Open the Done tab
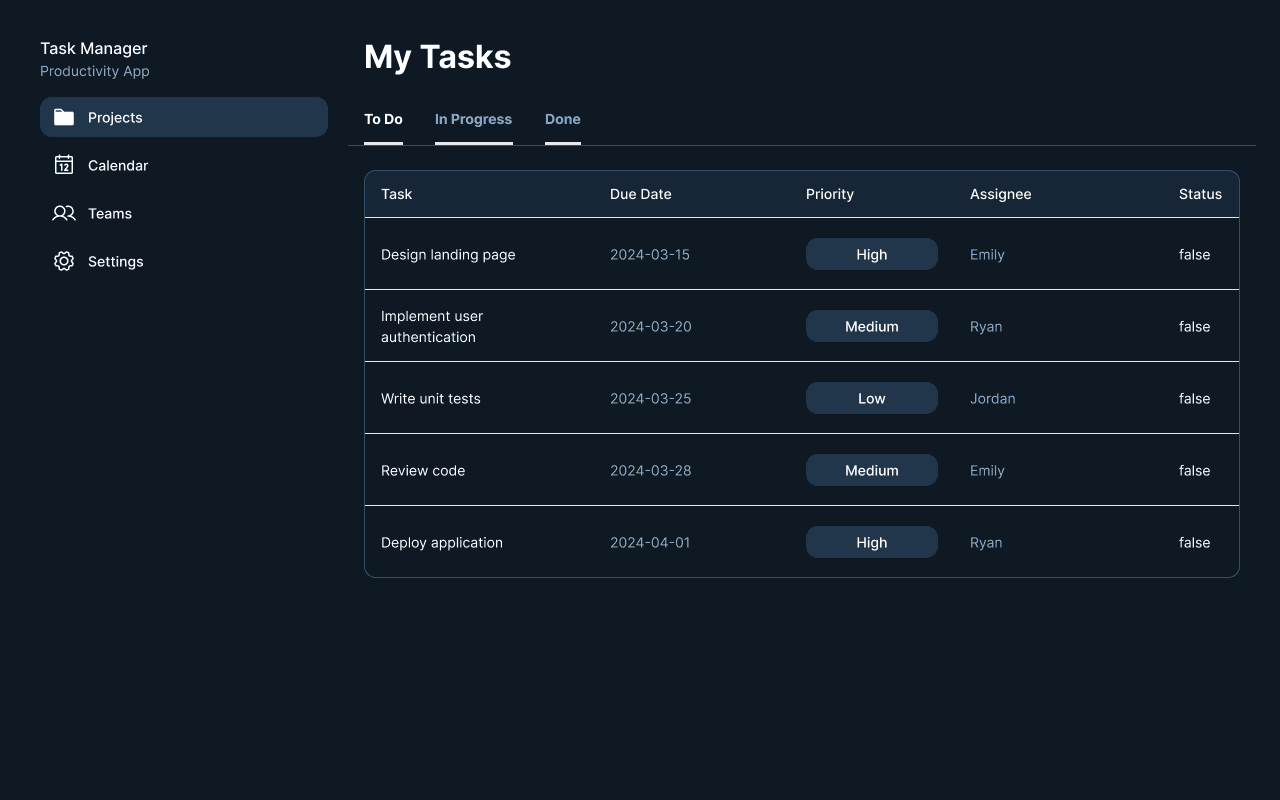Image resolution: width=1280 pixels, height=800 pixels. coord(562,119)
